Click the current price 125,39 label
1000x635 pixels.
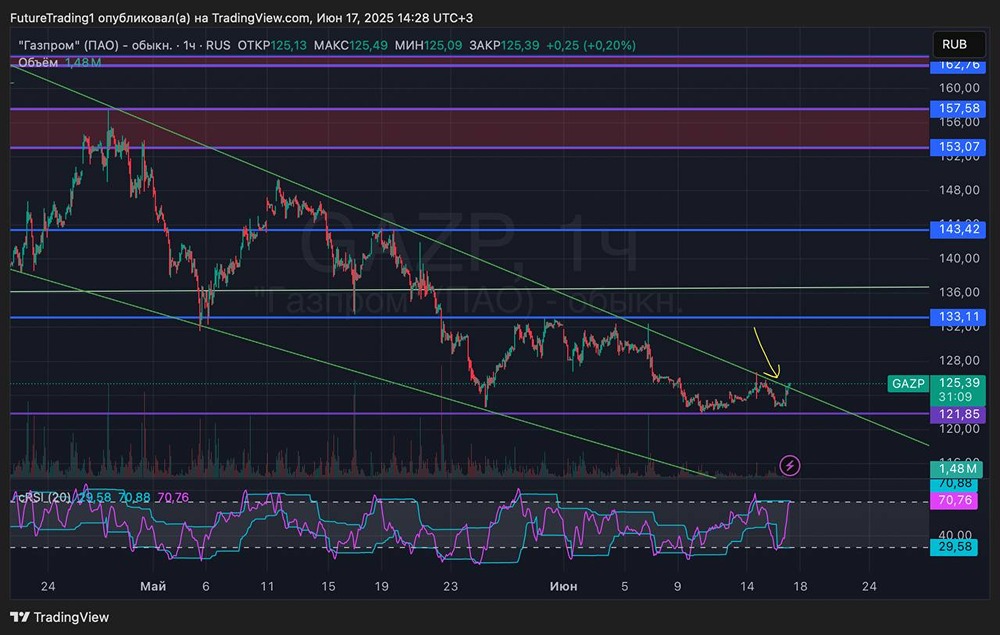coord(959,383)
